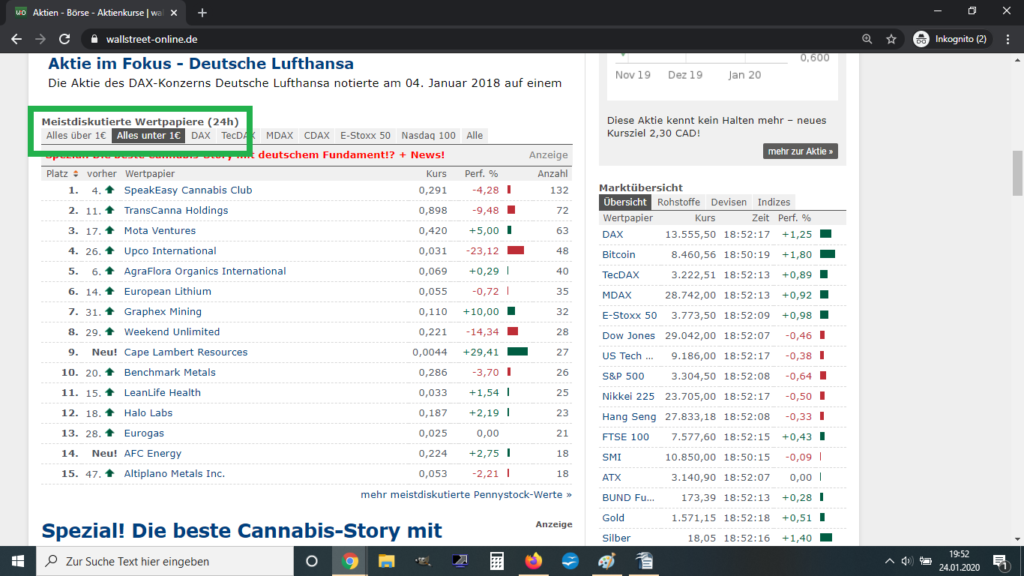Open Cape Lambert Resources link
Viewport: 1024px width, 576px height.
pos(186,352)
